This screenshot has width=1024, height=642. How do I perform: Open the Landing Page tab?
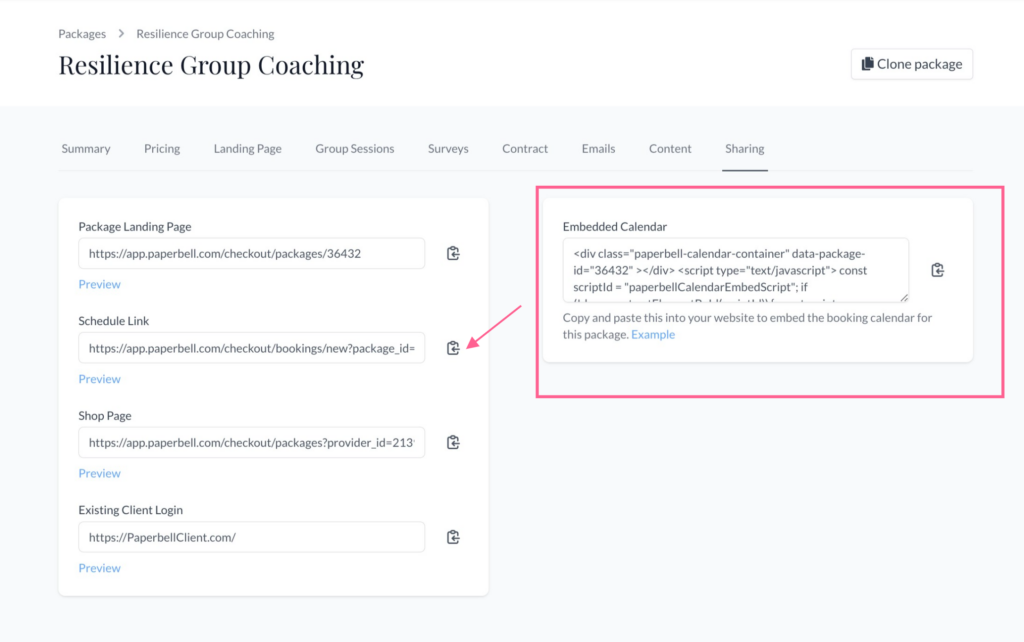coord(248,149)
